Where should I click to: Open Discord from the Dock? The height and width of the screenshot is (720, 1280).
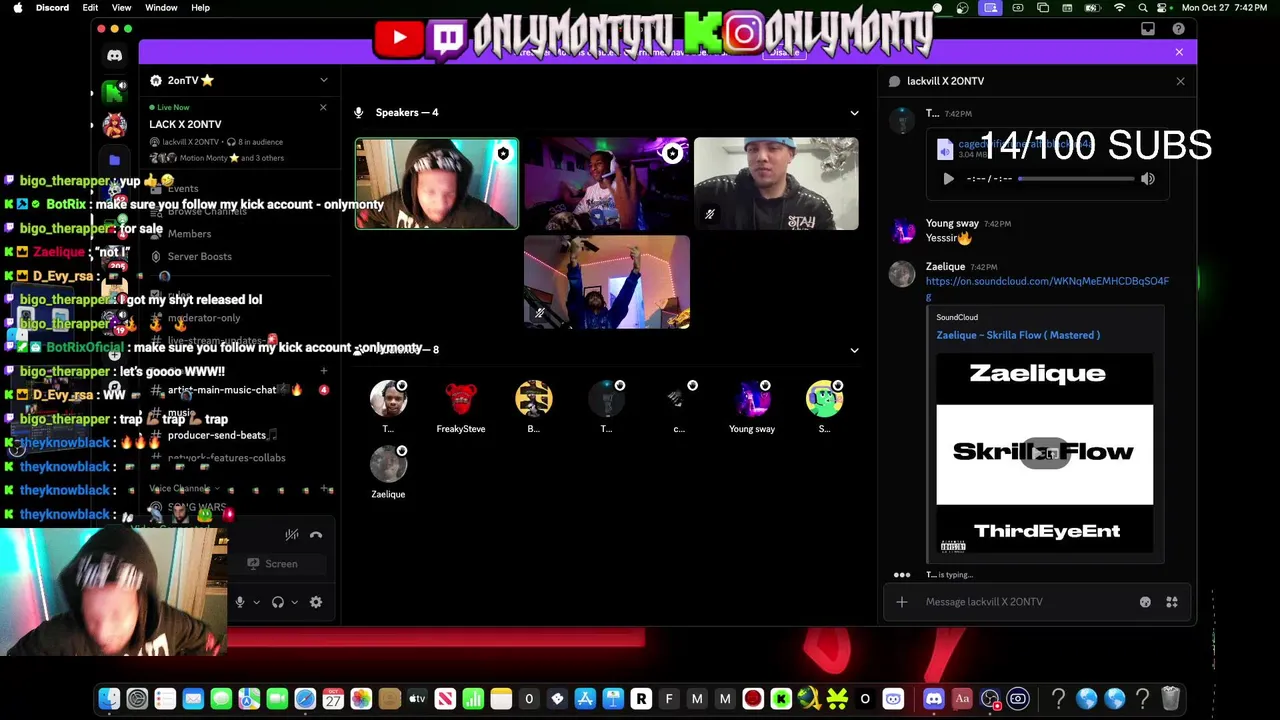[934, 699]
